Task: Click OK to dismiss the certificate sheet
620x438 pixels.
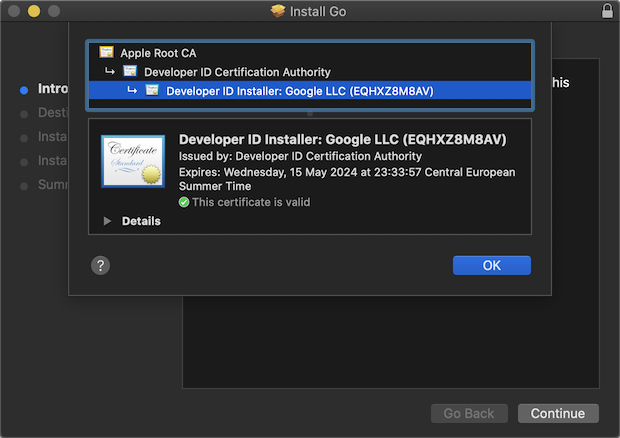Action: (x=491, y=265)
